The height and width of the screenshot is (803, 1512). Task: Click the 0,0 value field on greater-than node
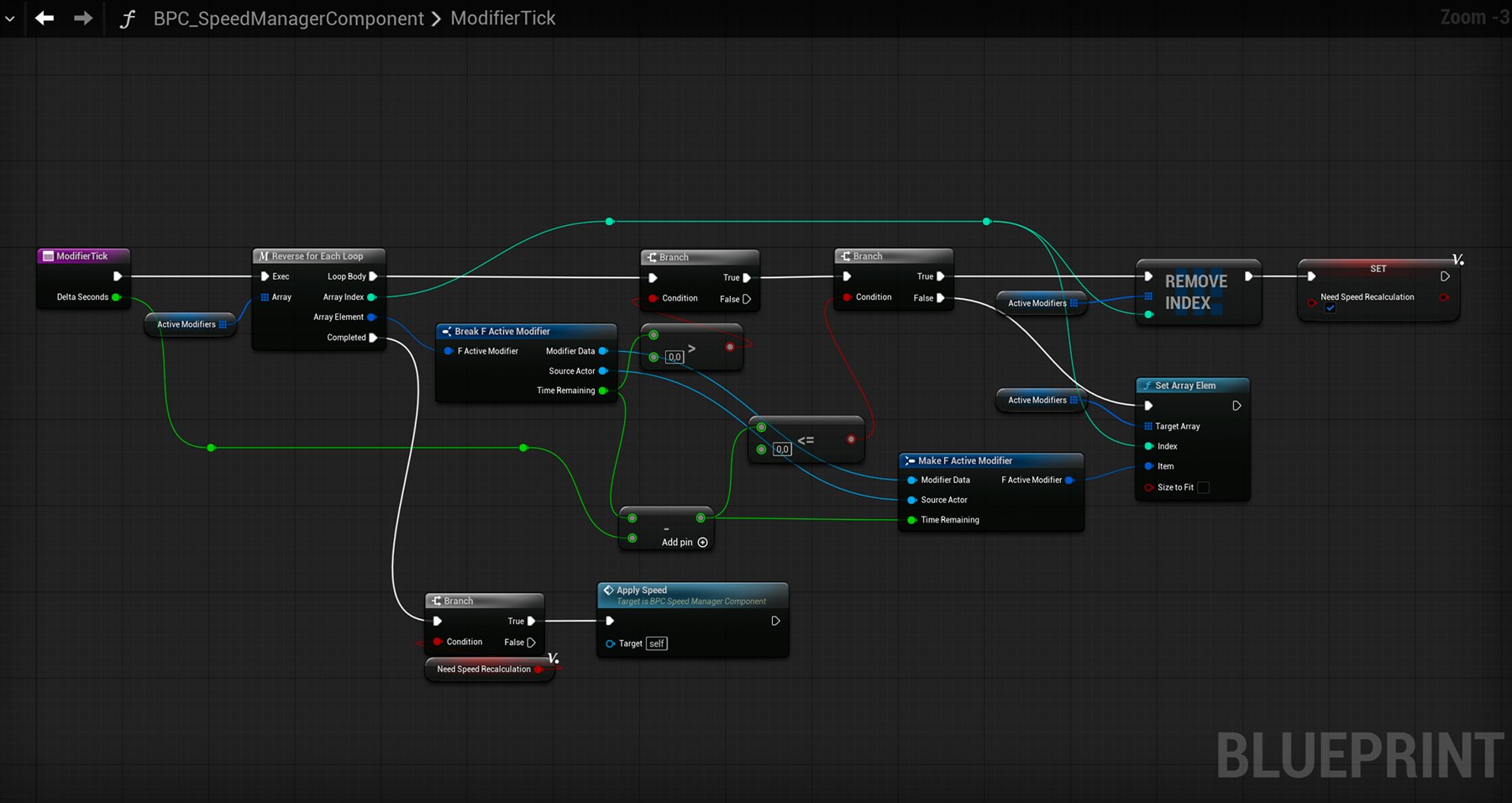click(x=675, y=357)
